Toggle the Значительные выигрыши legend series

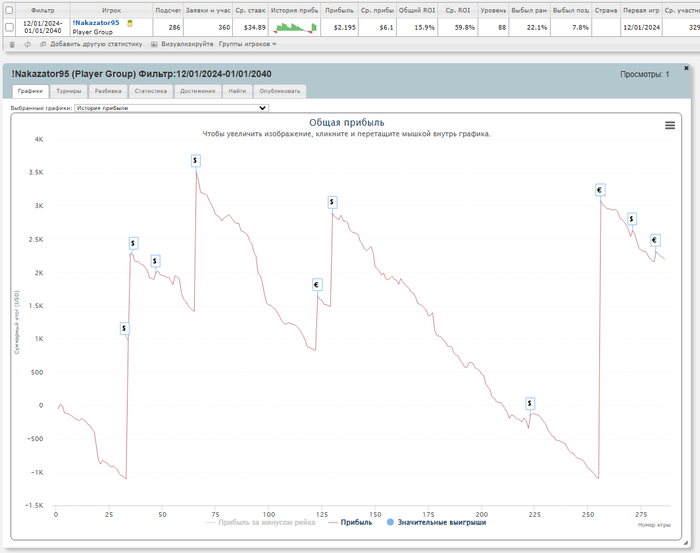436,522
